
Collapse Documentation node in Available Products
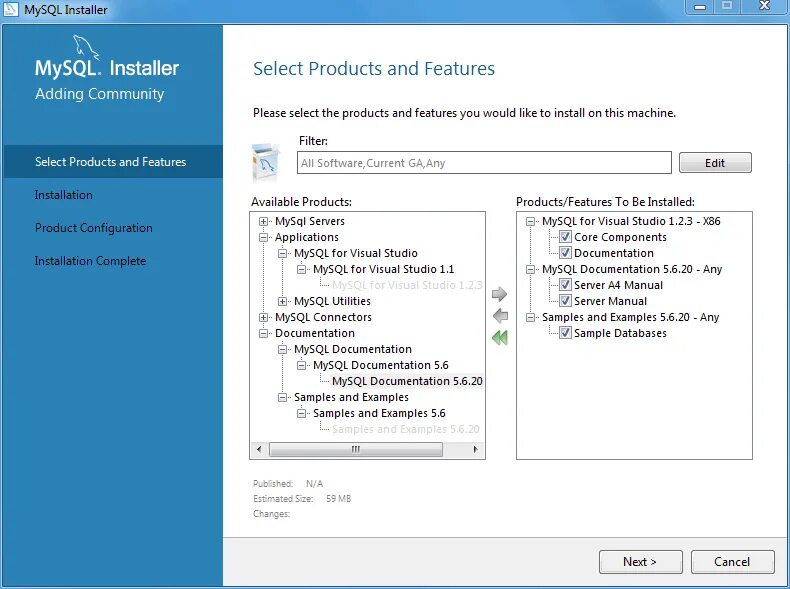pos(264,333)
